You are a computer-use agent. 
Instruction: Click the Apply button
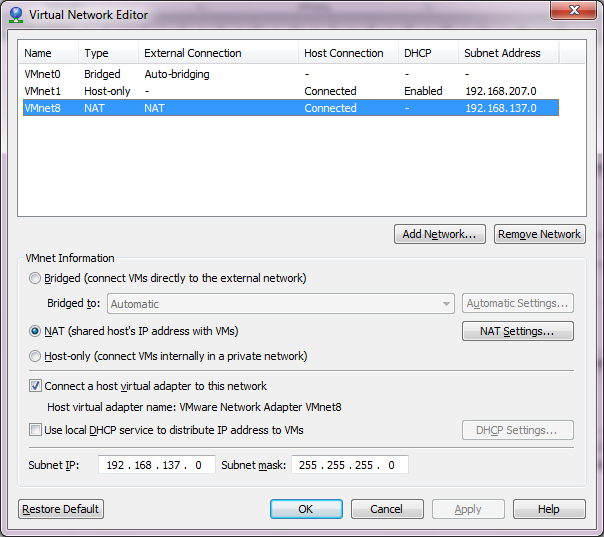coord(468,509)
